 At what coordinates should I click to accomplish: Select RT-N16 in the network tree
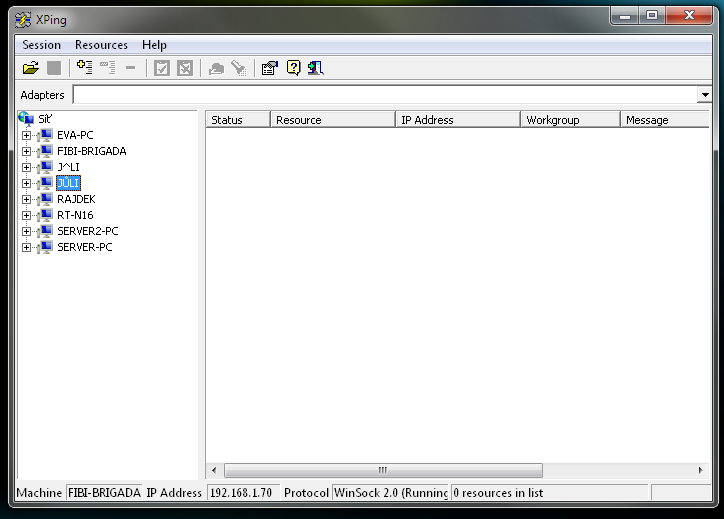point(75,215)
